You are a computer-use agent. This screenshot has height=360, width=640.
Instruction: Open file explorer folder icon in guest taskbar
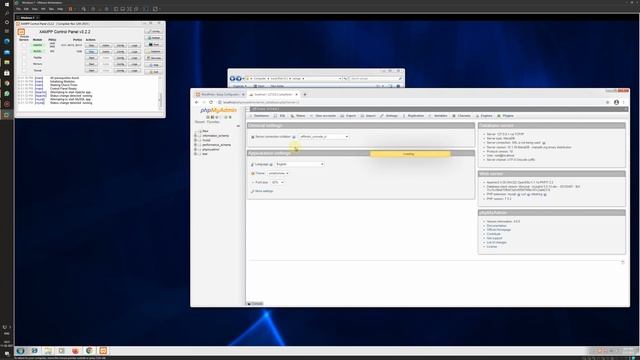(48, 351)
